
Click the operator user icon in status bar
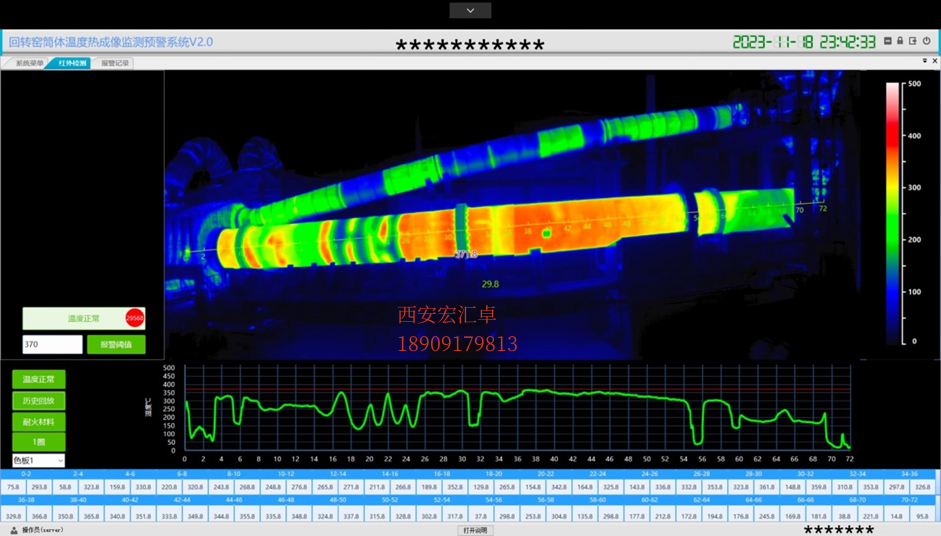click(14, 531)
